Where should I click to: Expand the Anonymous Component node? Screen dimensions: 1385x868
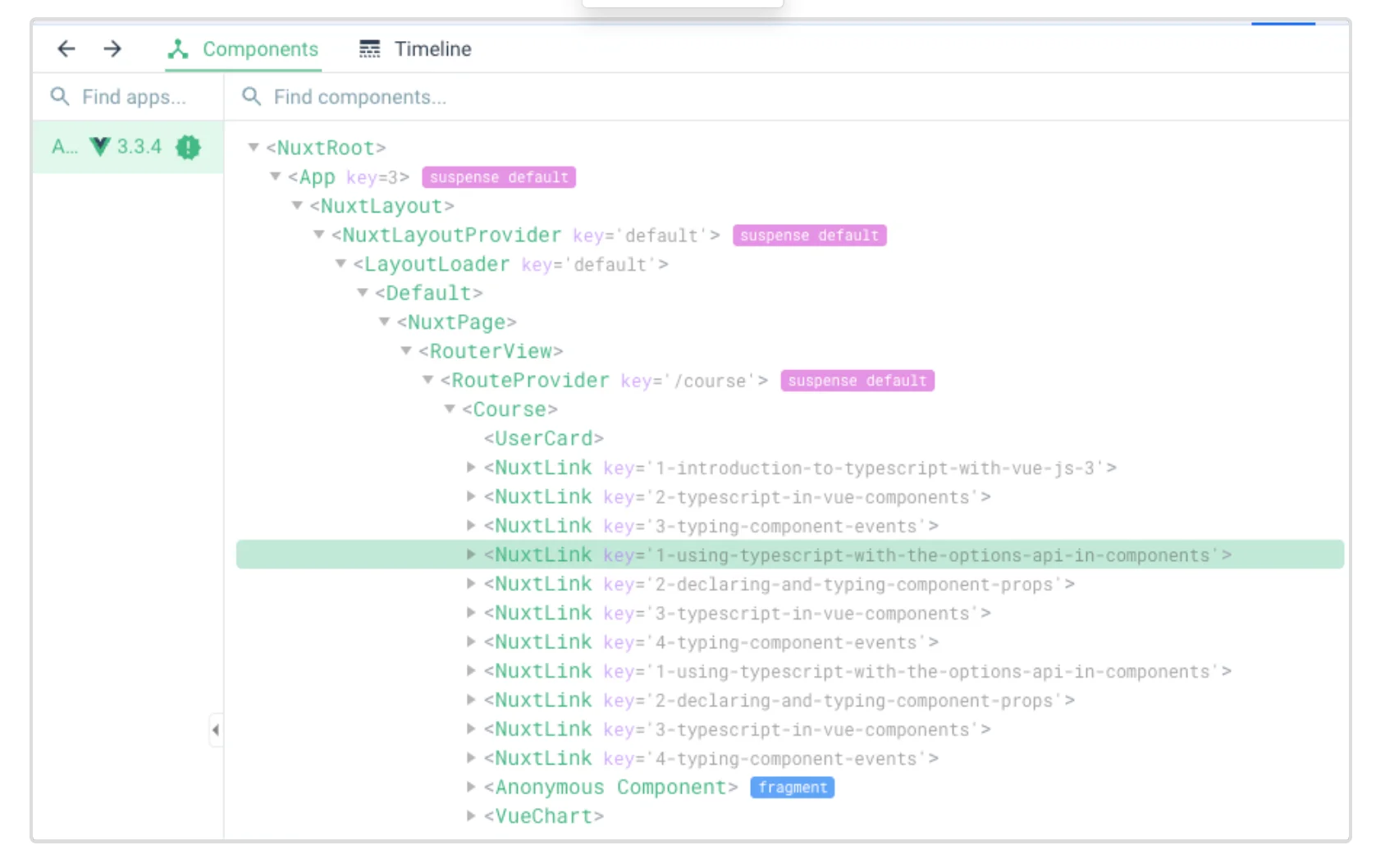coord(471,787)
